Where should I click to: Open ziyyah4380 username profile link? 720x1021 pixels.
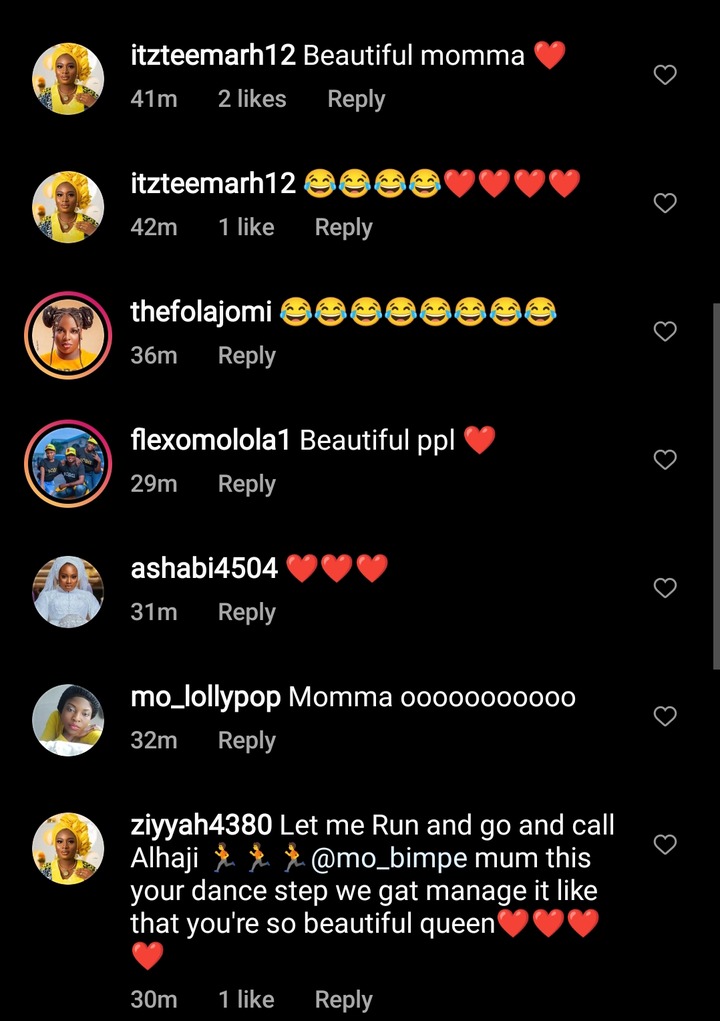[x=201, y=826]
